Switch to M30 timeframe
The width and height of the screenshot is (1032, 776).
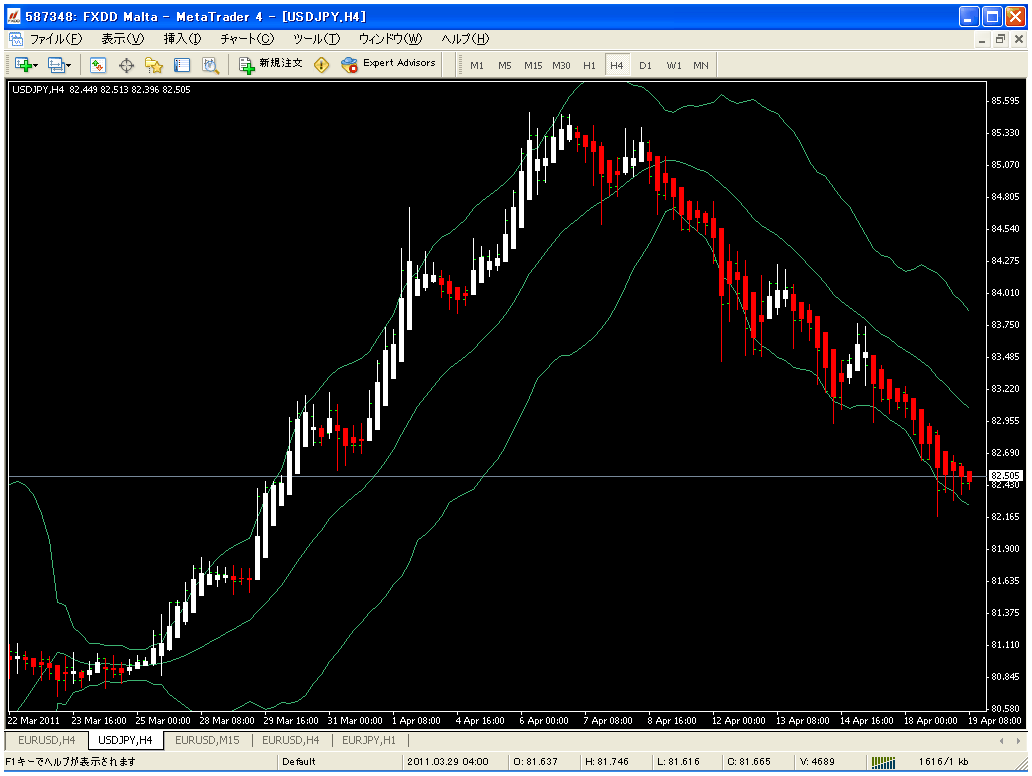point(561,65)
